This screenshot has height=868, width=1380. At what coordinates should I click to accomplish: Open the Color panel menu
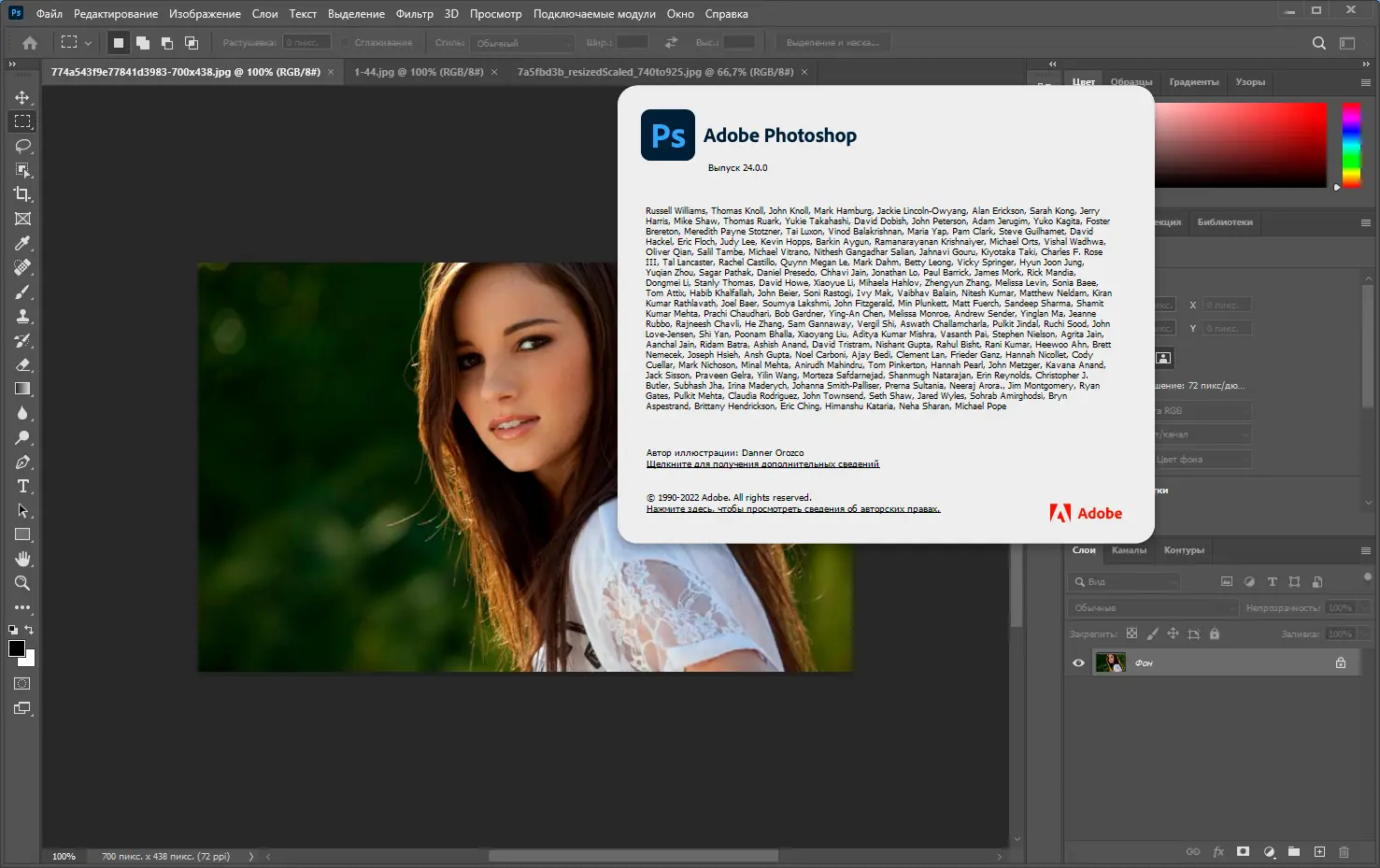(1365, 82)
